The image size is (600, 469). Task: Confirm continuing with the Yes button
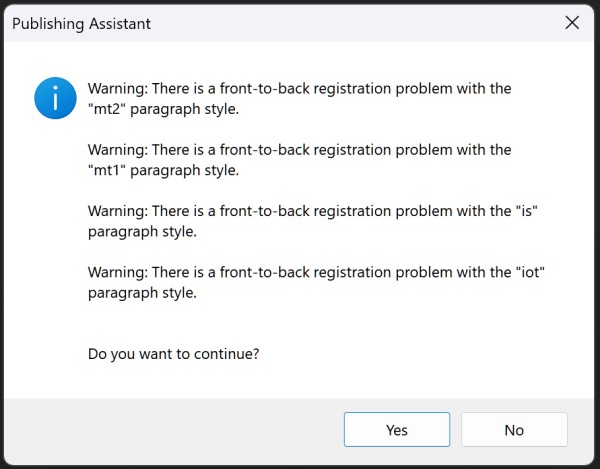click(397, 429)
